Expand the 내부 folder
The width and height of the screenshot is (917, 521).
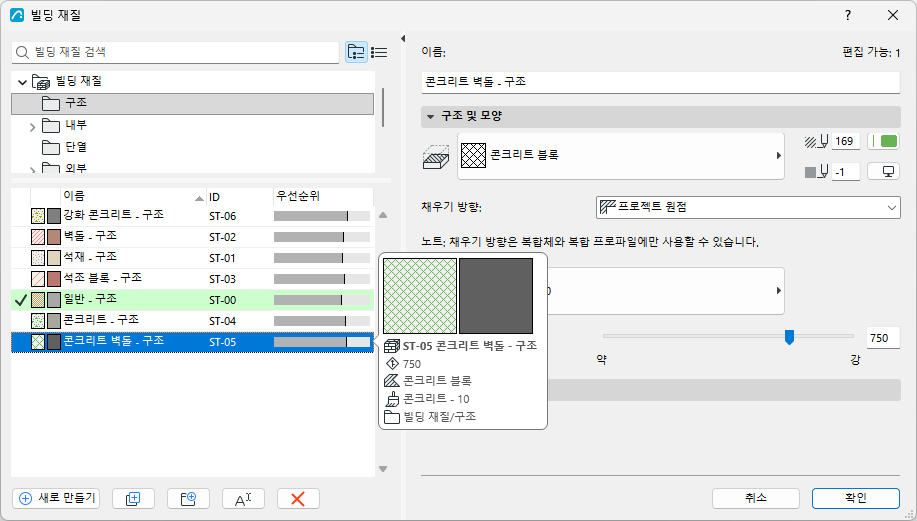(33, 126)
